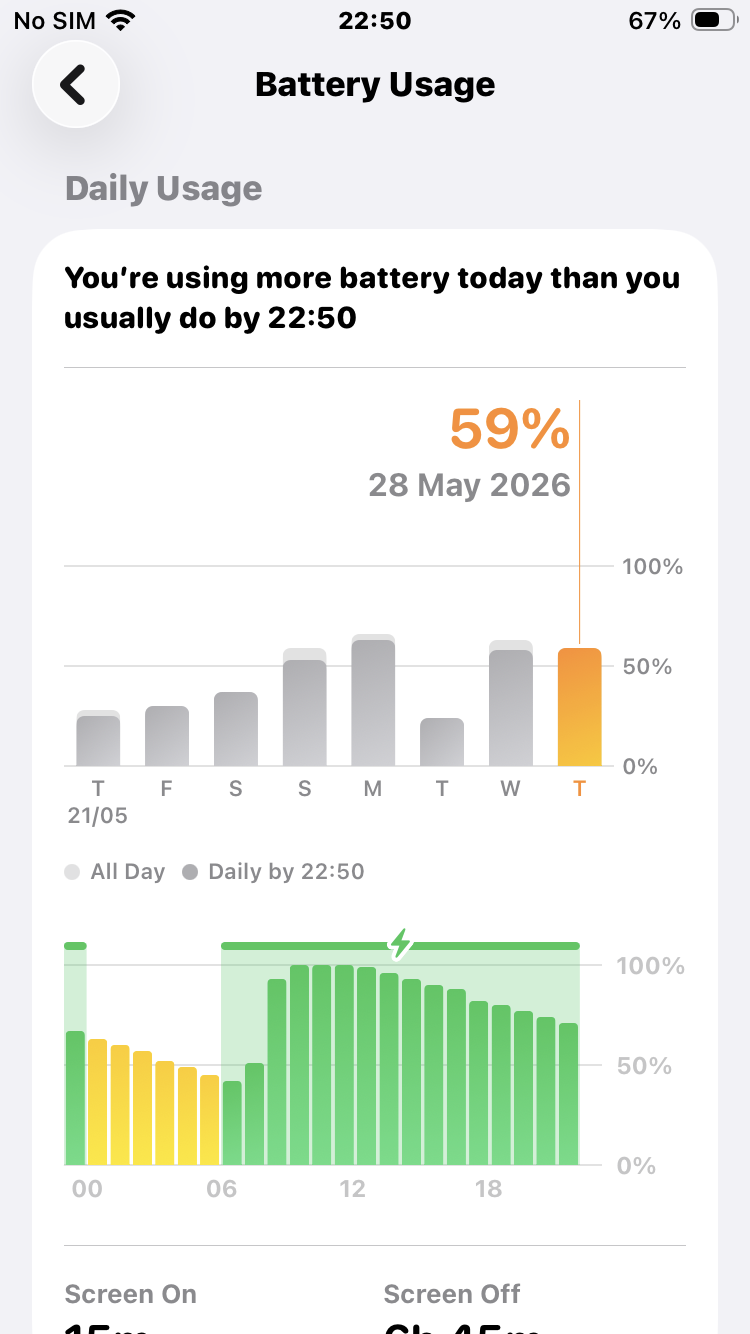Tap the Screen Off label
This screenshot has width=750, height=1334.
[452, 1294]
